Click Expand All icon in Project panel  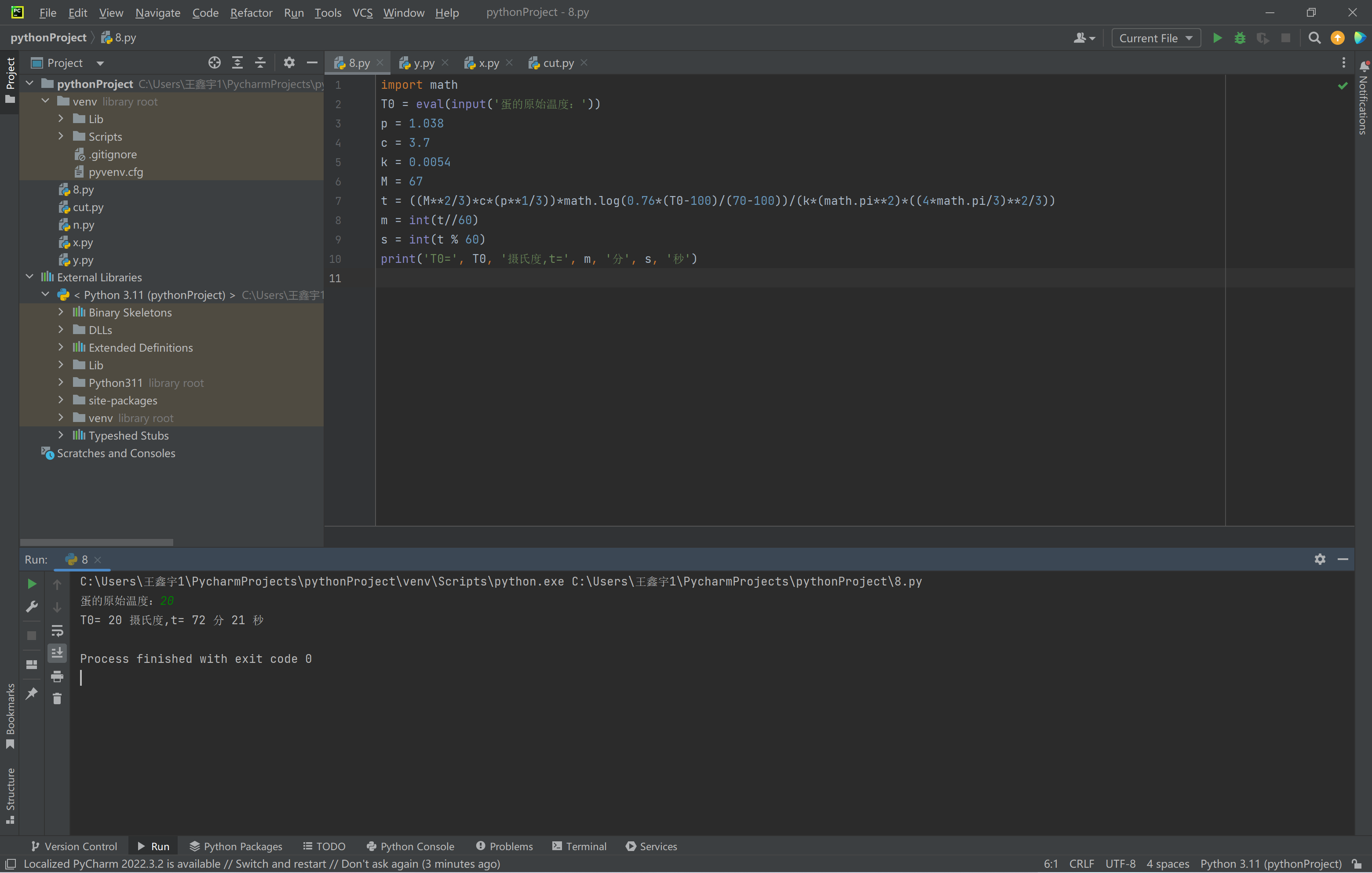point(237,63)
